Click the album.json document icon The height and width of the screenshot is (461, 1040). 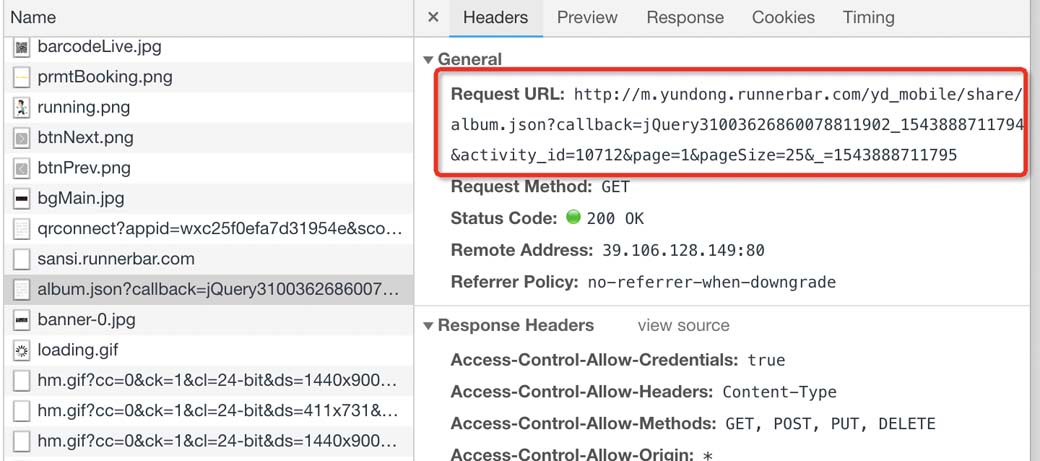[x=22, y=290]
